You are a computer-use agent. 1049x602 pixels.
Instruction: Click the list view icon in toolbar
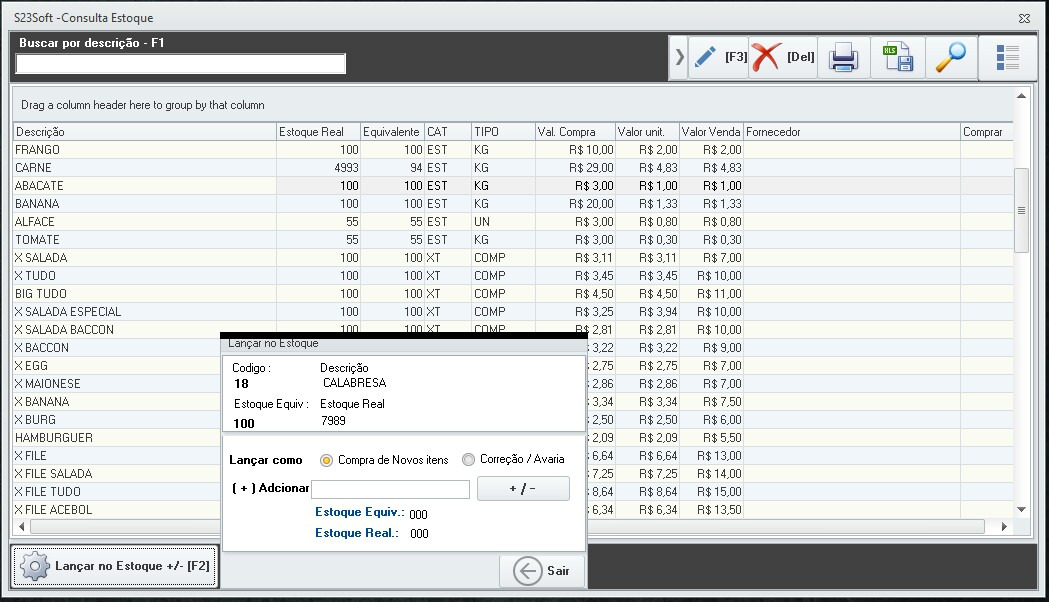(1007, 58)
